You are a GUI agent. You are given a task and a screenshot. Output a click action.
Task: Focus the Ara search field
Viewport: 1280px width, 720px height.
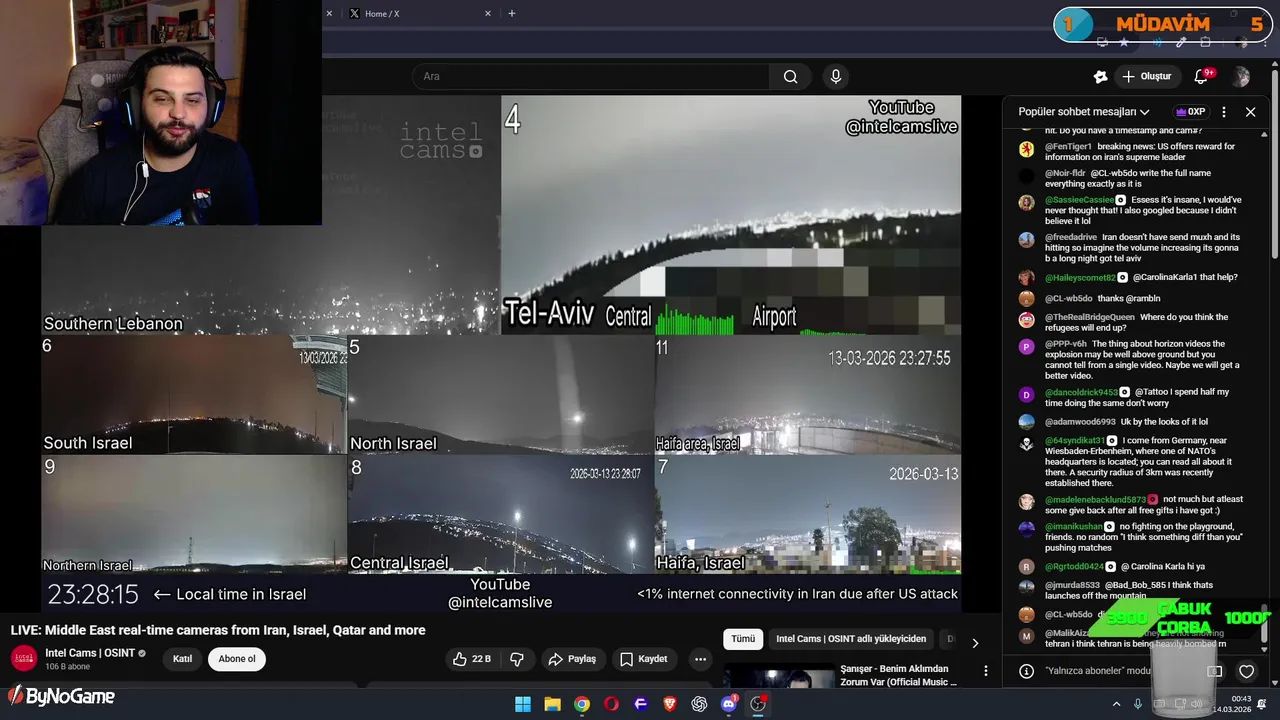tap(590, 76)
